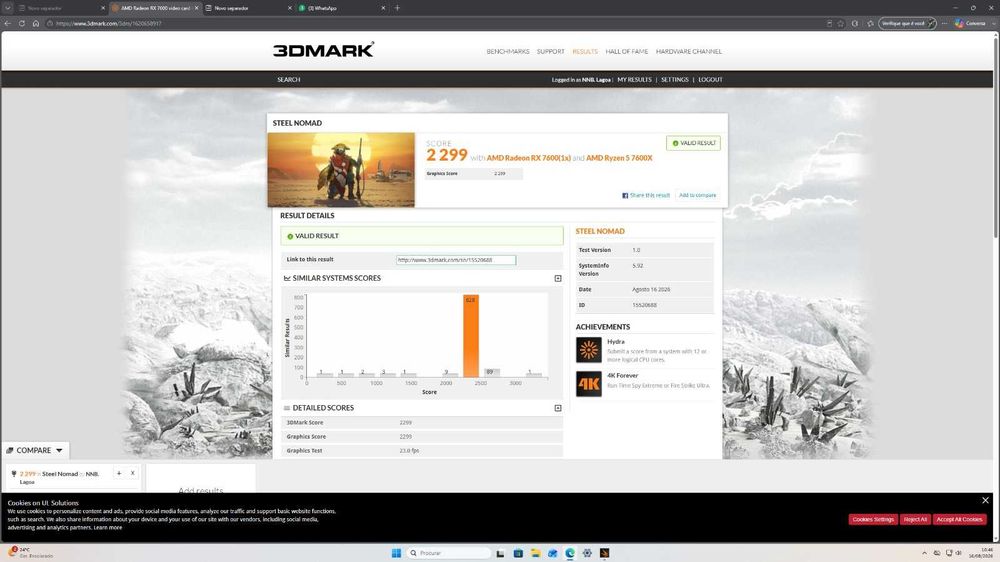Click the browser back arrow
Image resolution: width=1000 pixels, height=562 pixels.
pyautogui.click(x=8, y=24)
